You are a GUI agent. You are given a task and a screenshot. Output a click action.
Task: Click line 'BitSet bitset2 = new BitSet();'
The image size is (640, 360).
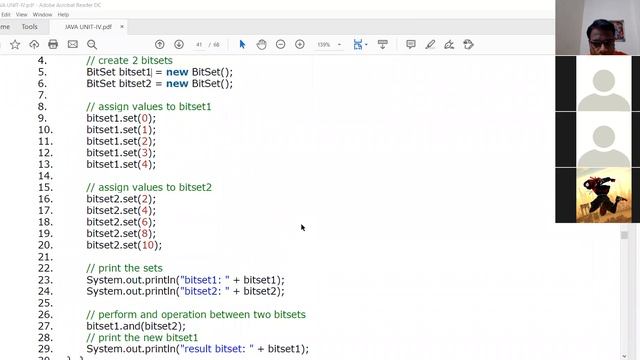[x=160, y=84]
